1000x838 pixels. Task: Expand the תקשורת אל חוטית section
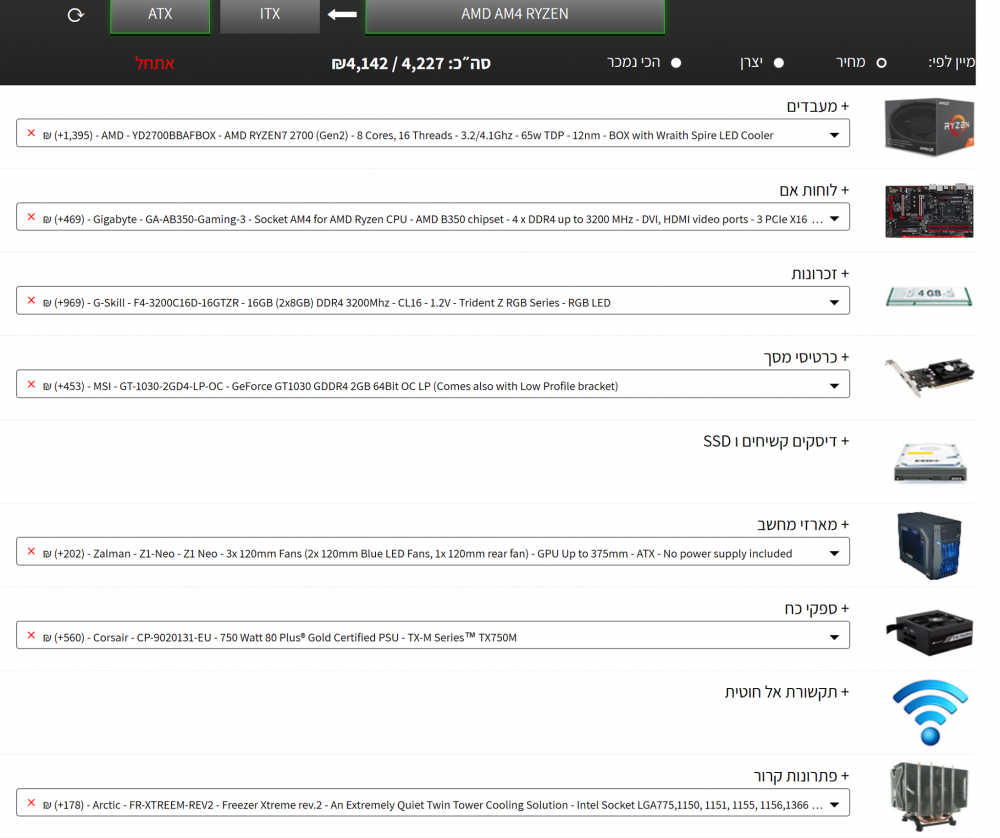tap(787, 692)
